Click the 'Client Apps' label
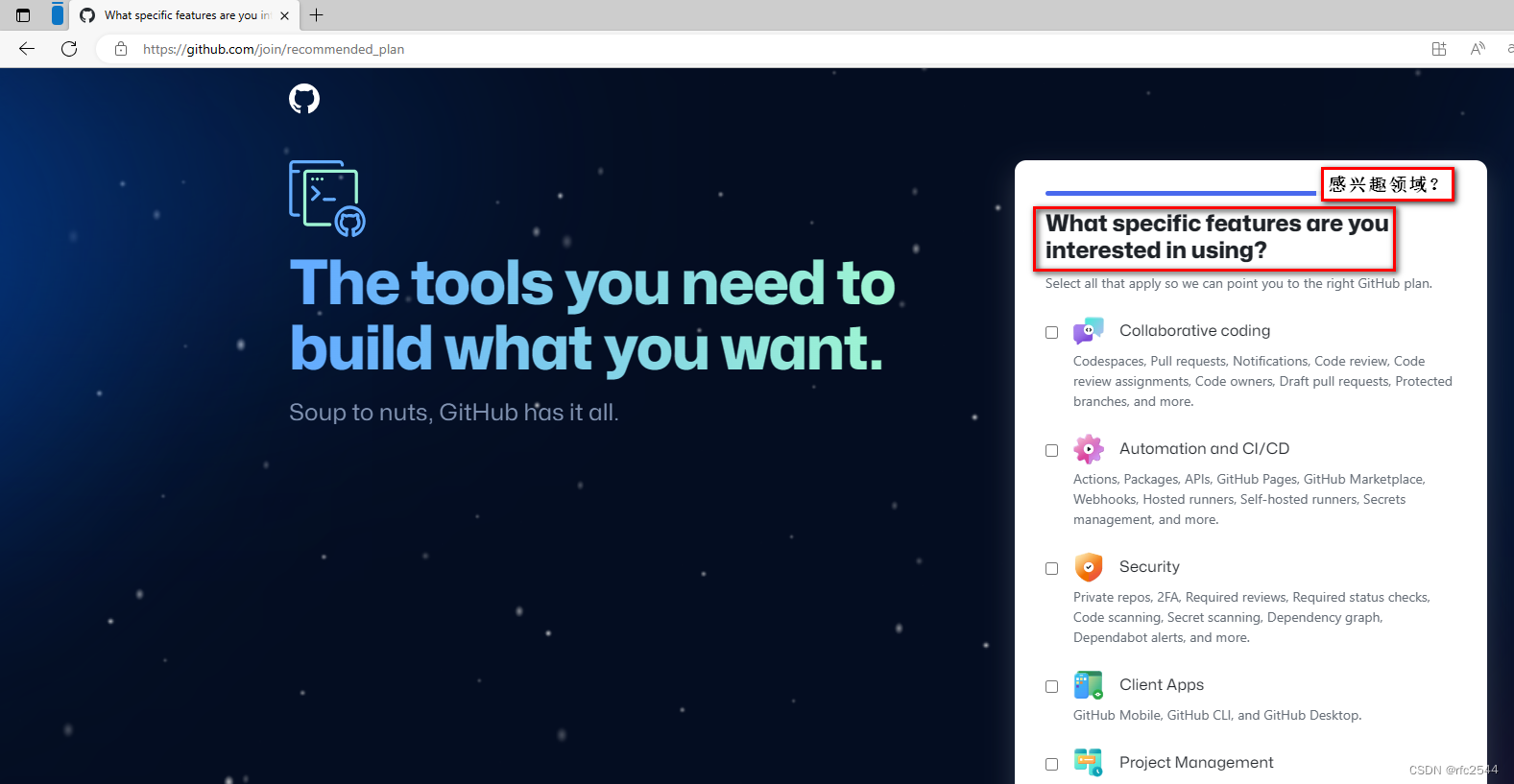The width and height of the screenshot is (1514, 784). pos(1161,684)
